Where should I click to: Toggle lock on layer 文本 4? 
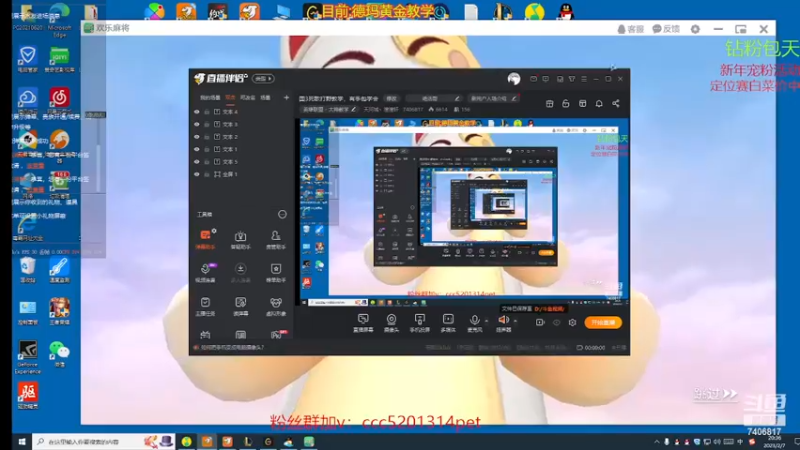[x=207, y=112]
